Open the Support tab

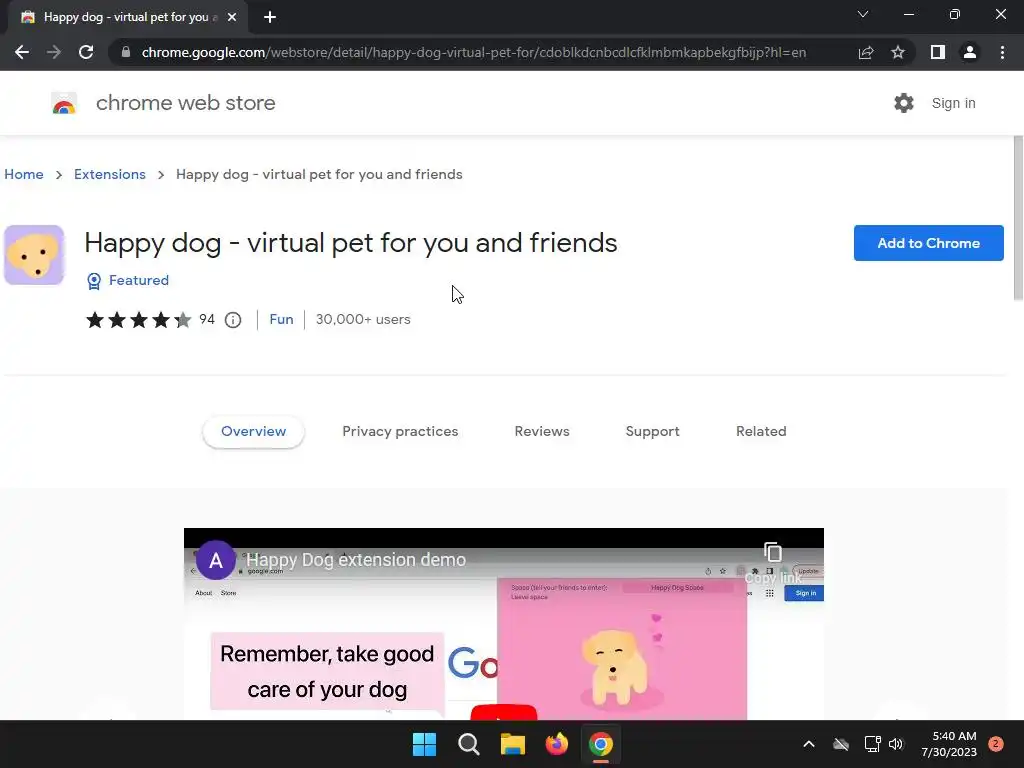652,432
